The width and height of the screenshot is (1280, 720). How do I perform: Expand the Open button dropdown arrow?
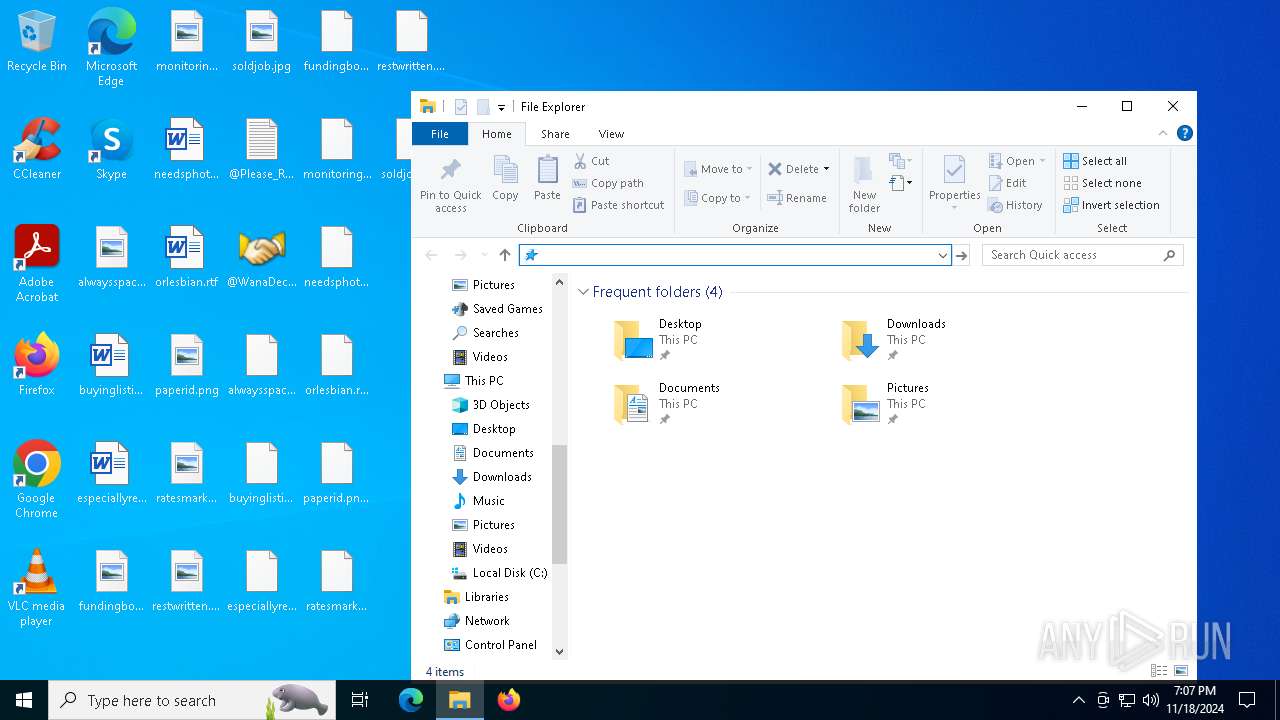click(1042, 161)
